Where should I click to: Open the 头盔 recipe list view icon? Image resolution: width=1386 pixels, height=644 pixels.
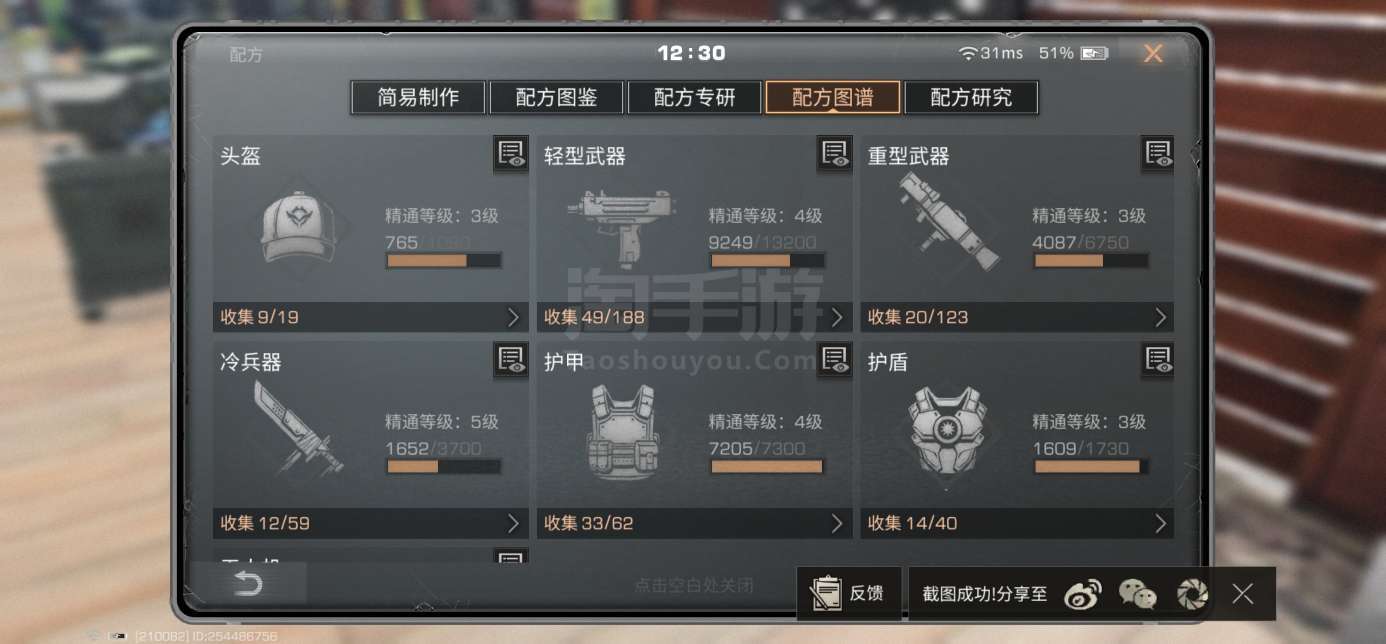click(511, 154)
